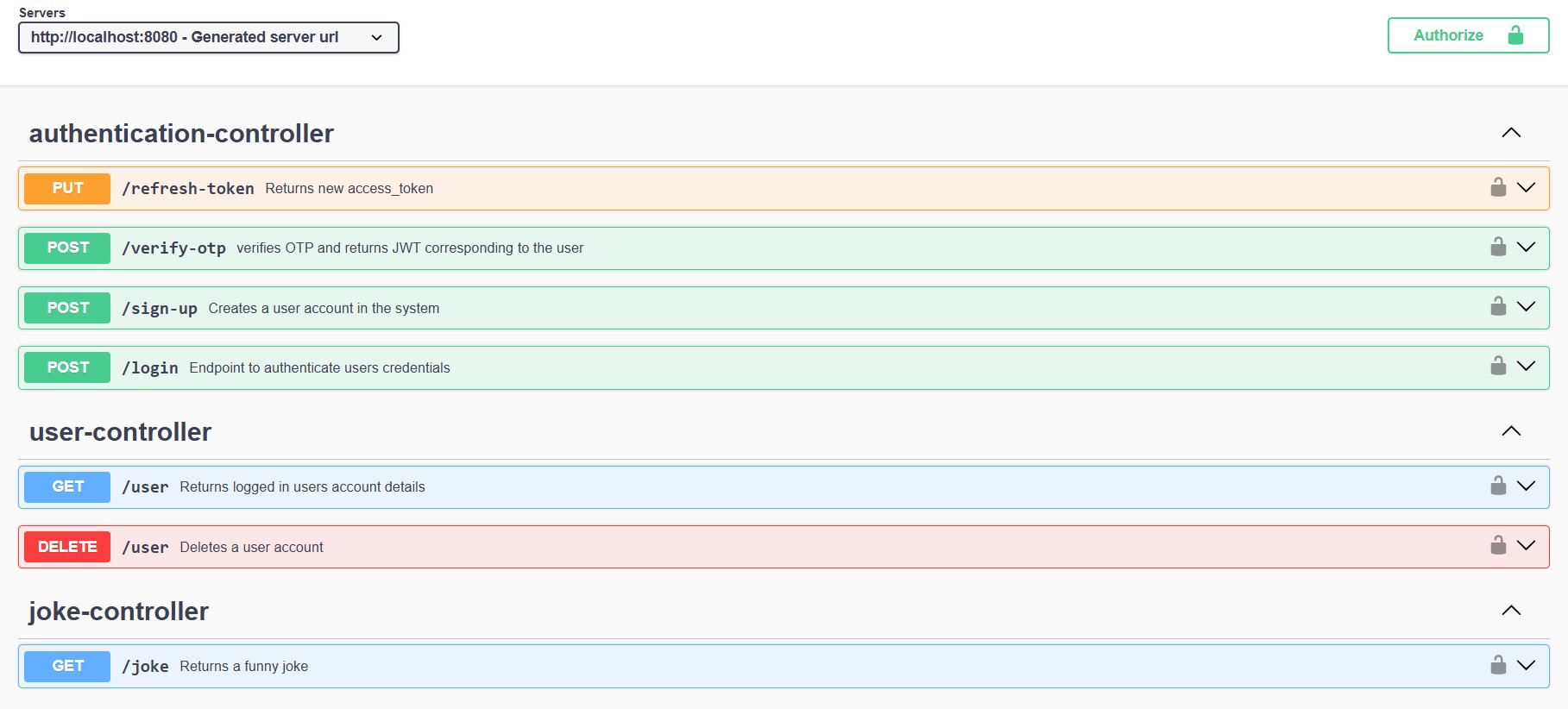Click lock icon on POST /sign-up row

coord(1498,306)
